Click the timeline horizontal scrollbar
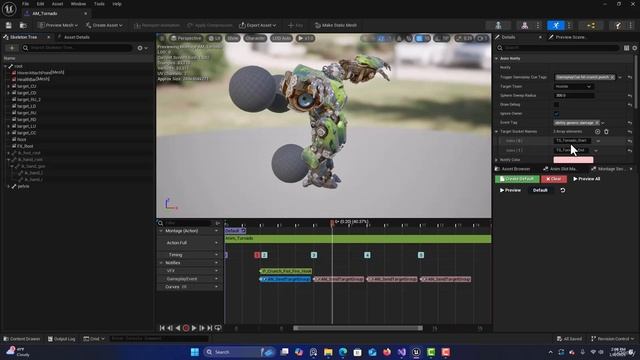 [x=358, y=328]
